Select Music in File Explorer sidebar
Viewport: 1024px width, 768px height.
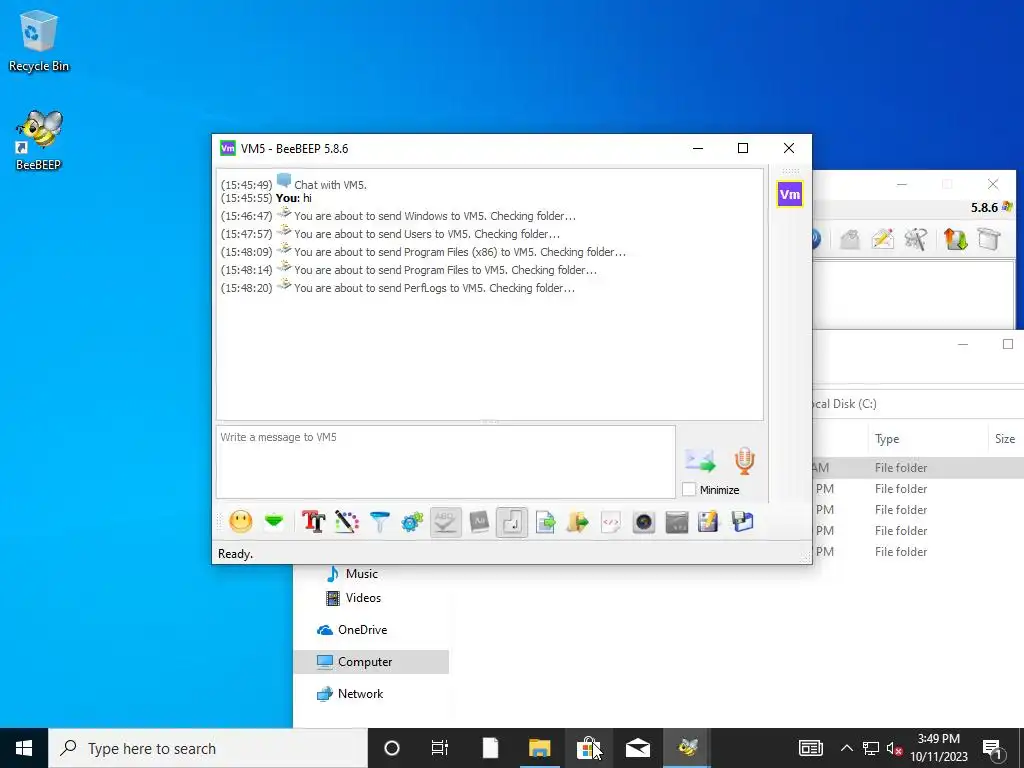click(x=362, y=573)
